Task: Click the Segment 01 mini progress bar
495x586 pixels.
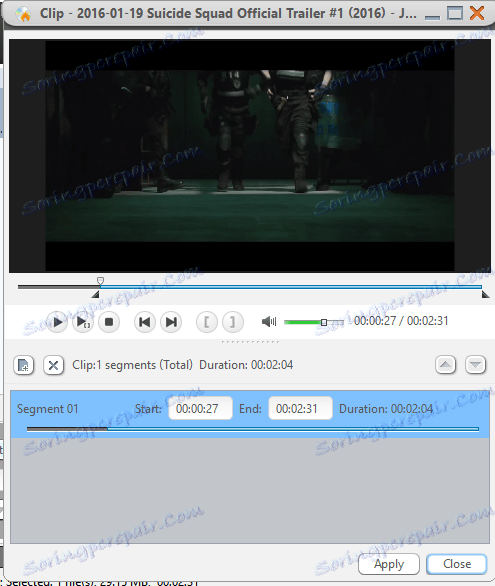Action: tap(253, 429)
